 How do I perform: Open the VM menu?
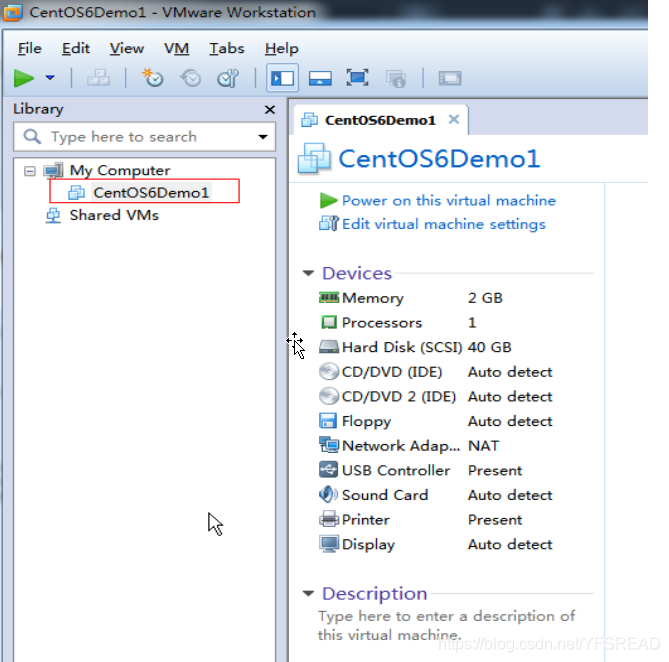[176, 49]
